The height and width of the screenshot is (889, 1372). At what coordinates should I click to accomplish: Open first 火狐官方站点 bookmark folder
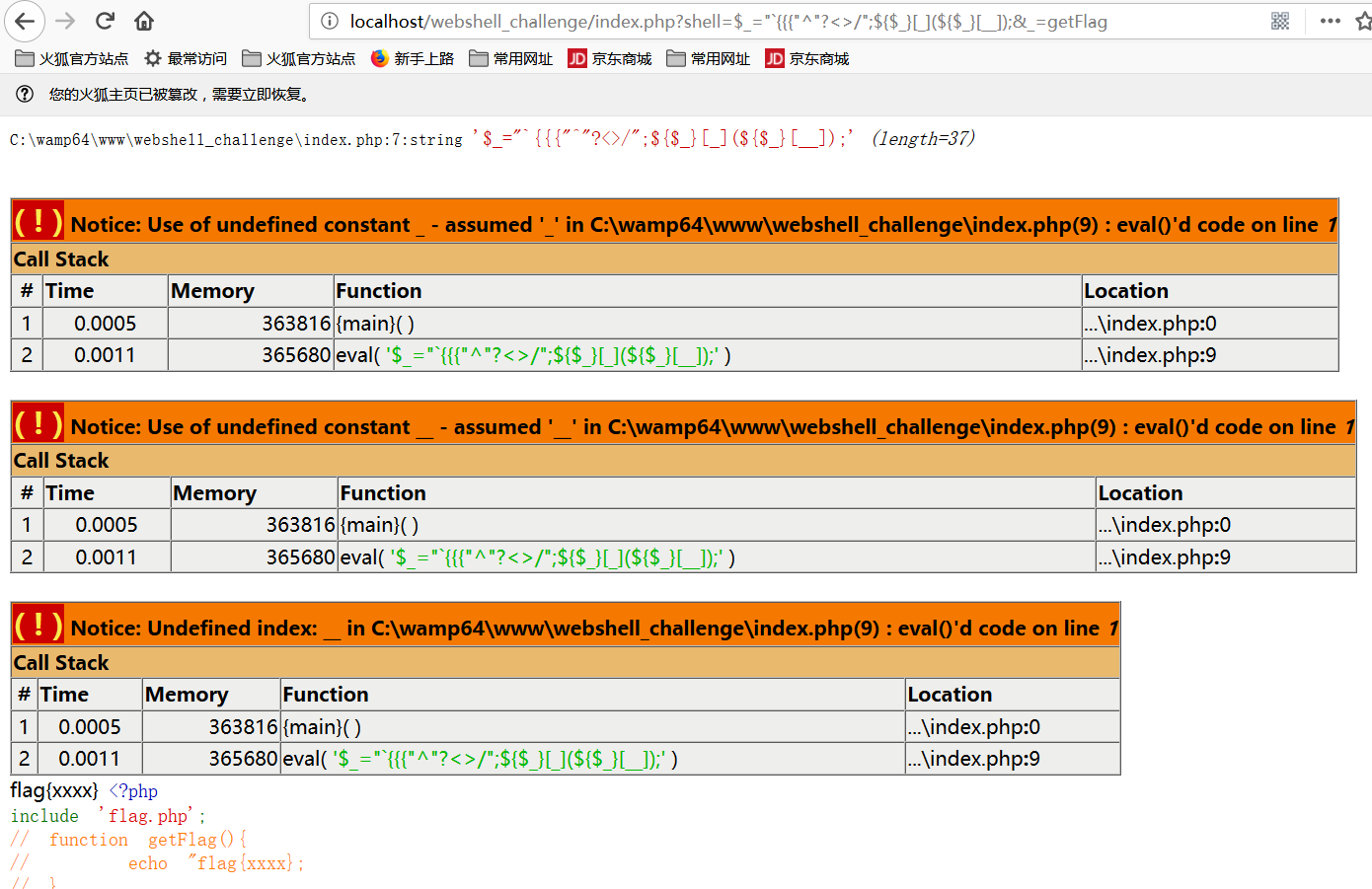click(72, 59)
